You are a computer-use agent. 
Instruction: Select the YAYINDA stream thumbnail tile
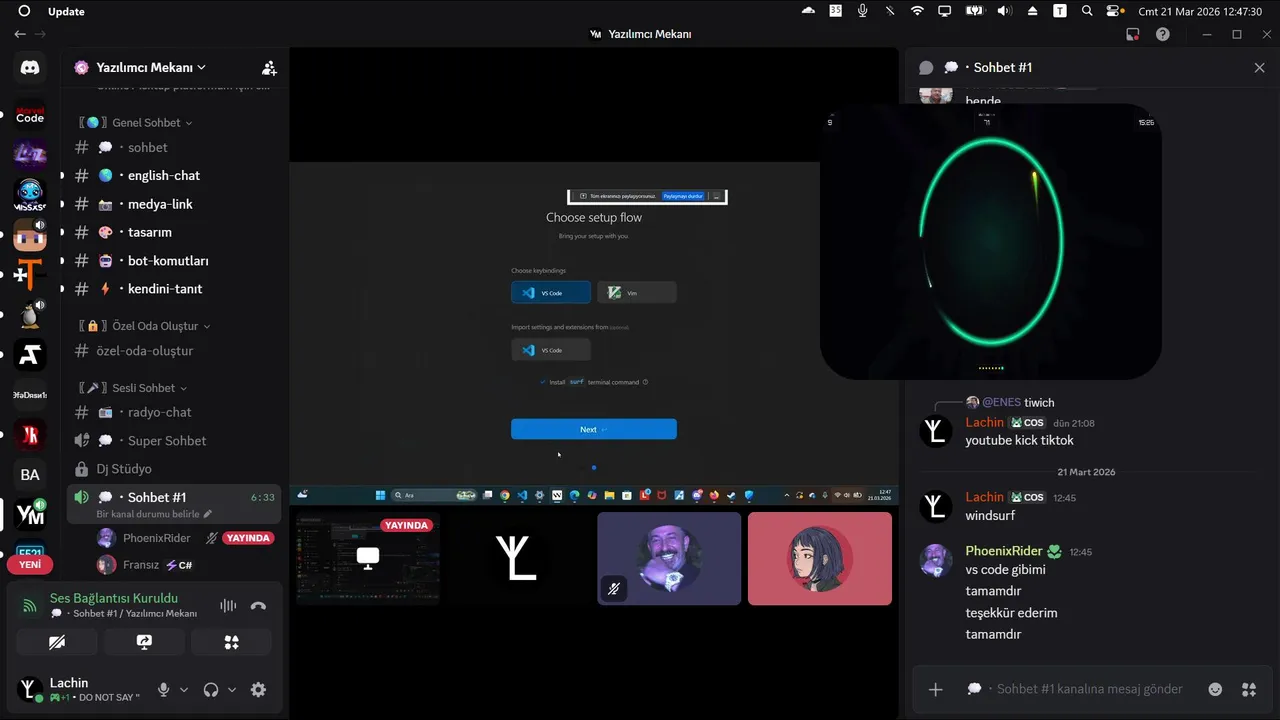[368, 558]
